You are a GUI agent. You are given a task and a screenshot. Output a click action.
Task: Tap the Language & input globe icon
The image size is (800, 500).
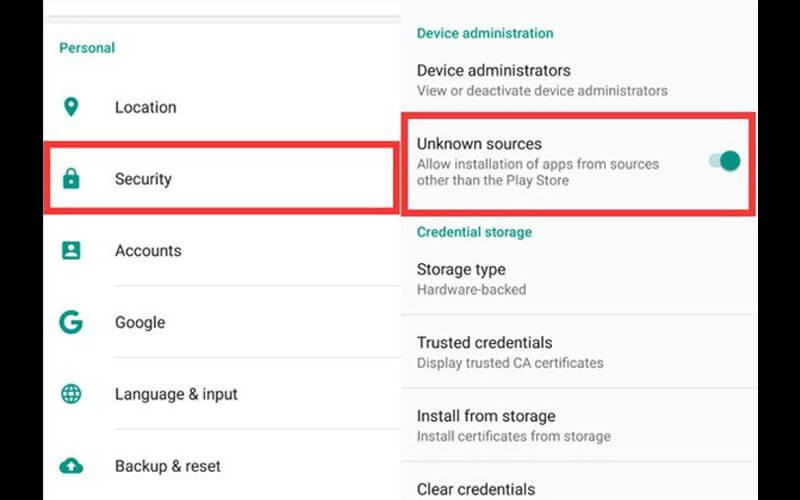pyautogui.click(x=71, y=394)
